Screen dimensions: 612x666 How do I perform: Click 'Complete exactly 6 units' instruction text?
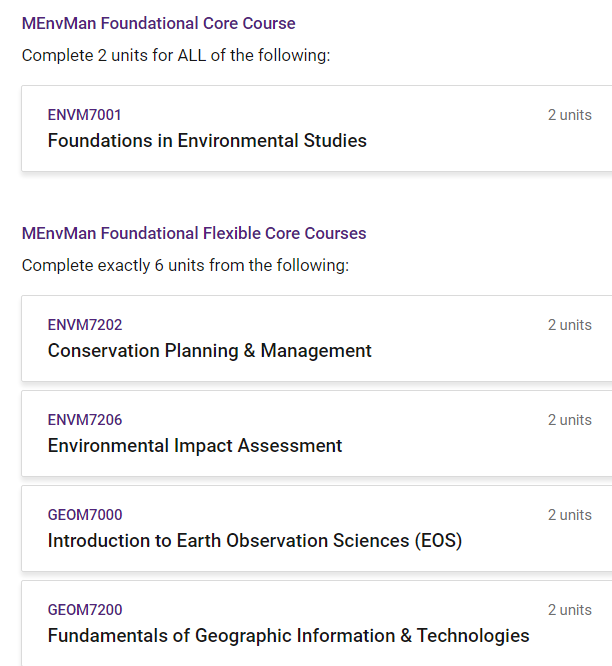[185, 266]
